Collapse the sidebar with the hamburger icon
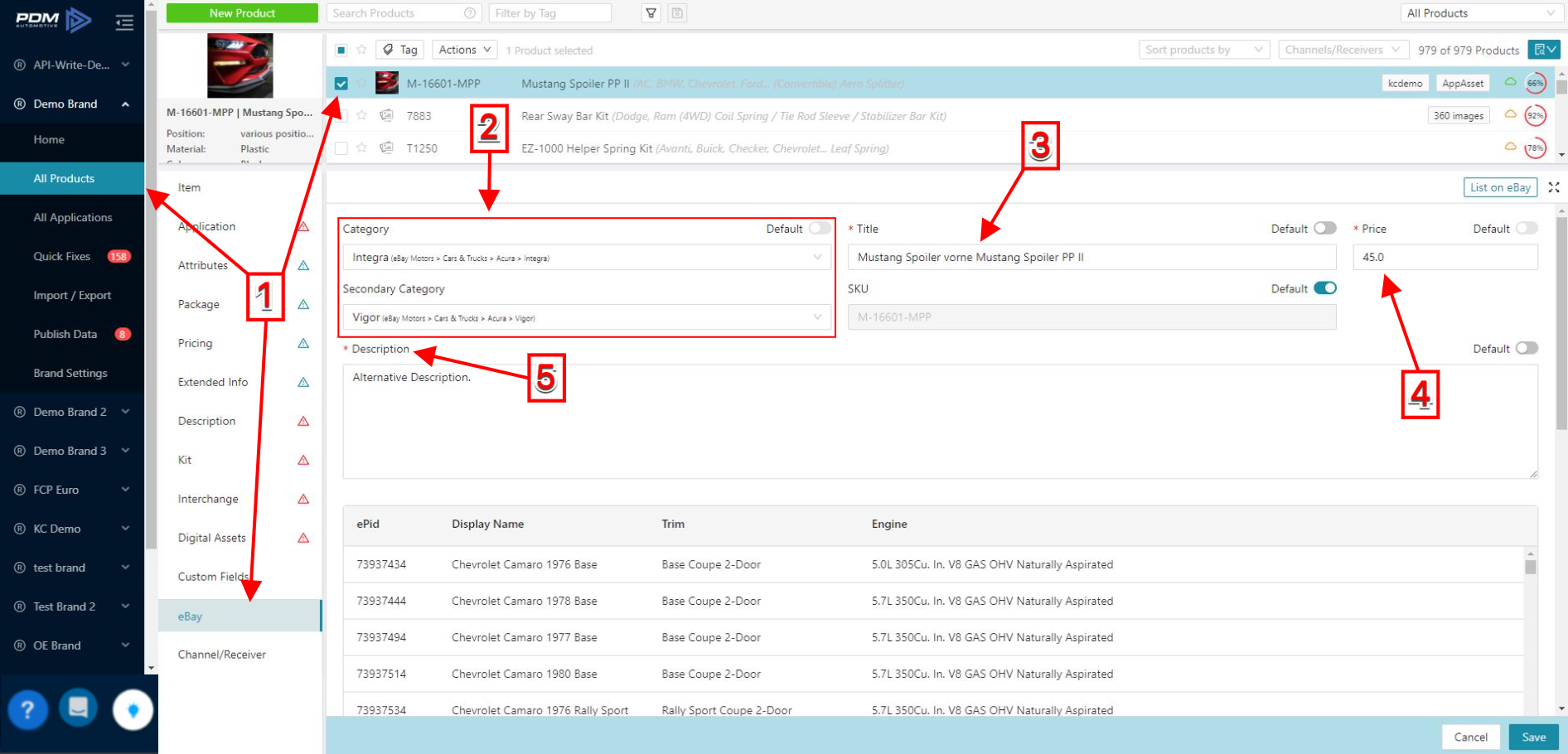The height and width of the screenshot is (754, 1568). tap(124, 22)
